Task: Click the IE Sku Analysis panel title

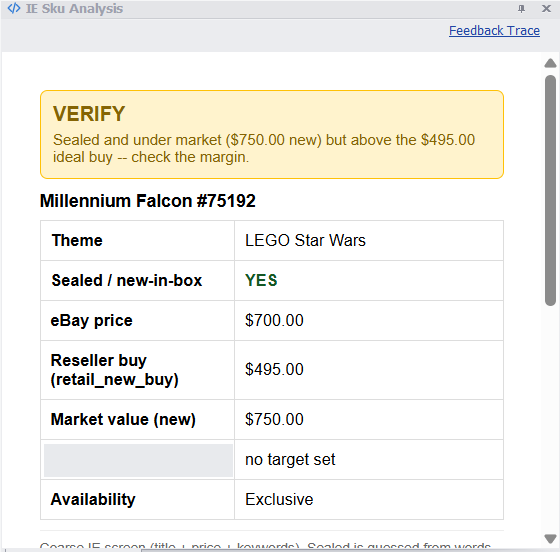Action: tap(74, 9)
